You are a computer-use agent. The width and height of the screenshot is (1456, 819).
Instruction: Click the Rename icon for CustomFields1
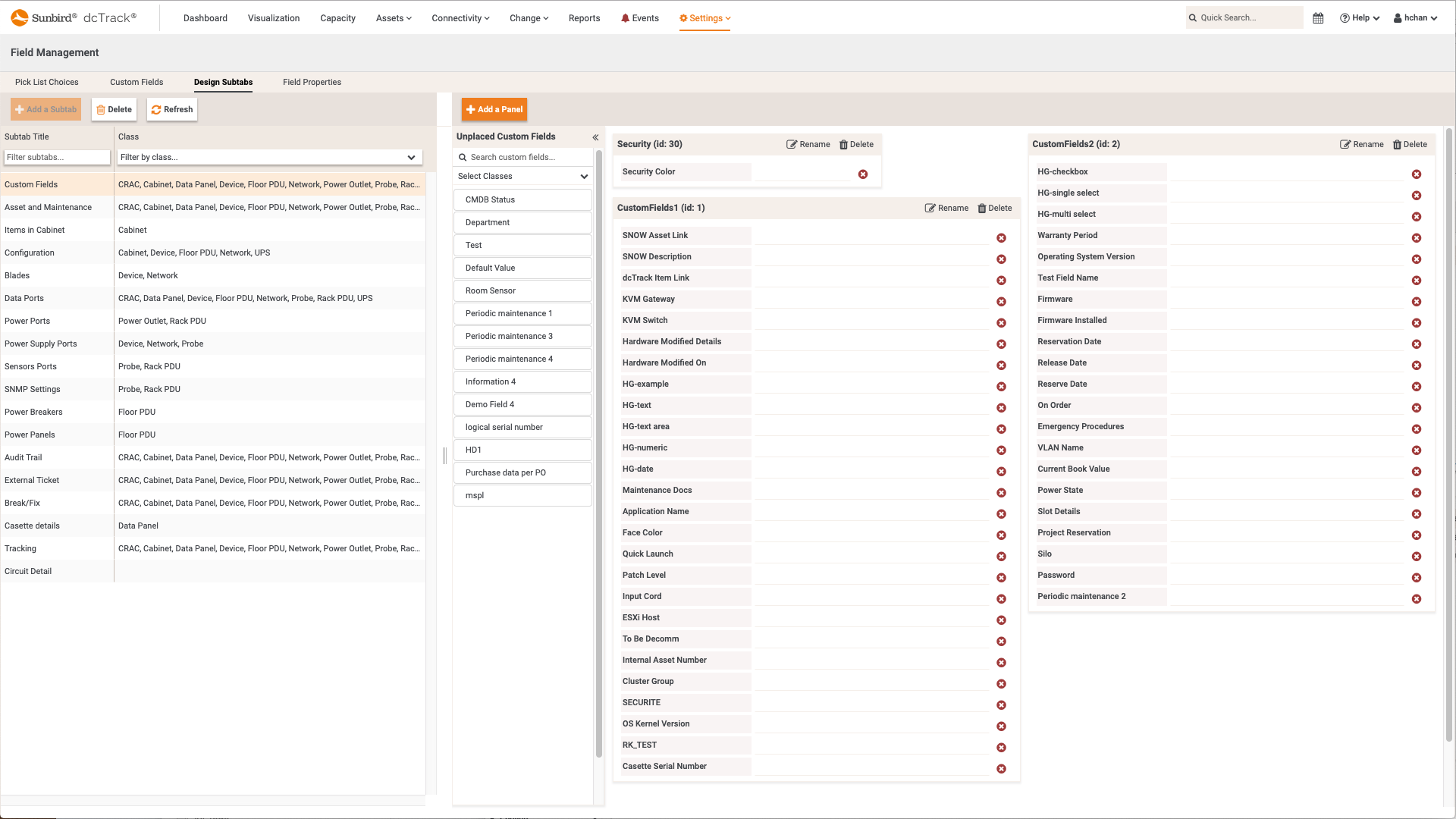tap(931, 207)
